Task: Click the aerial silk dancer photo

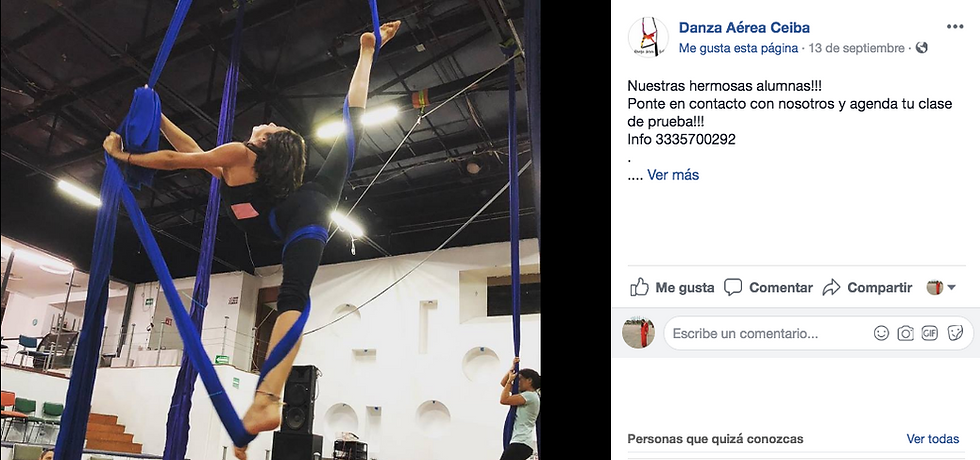Action: pos(270,230)
